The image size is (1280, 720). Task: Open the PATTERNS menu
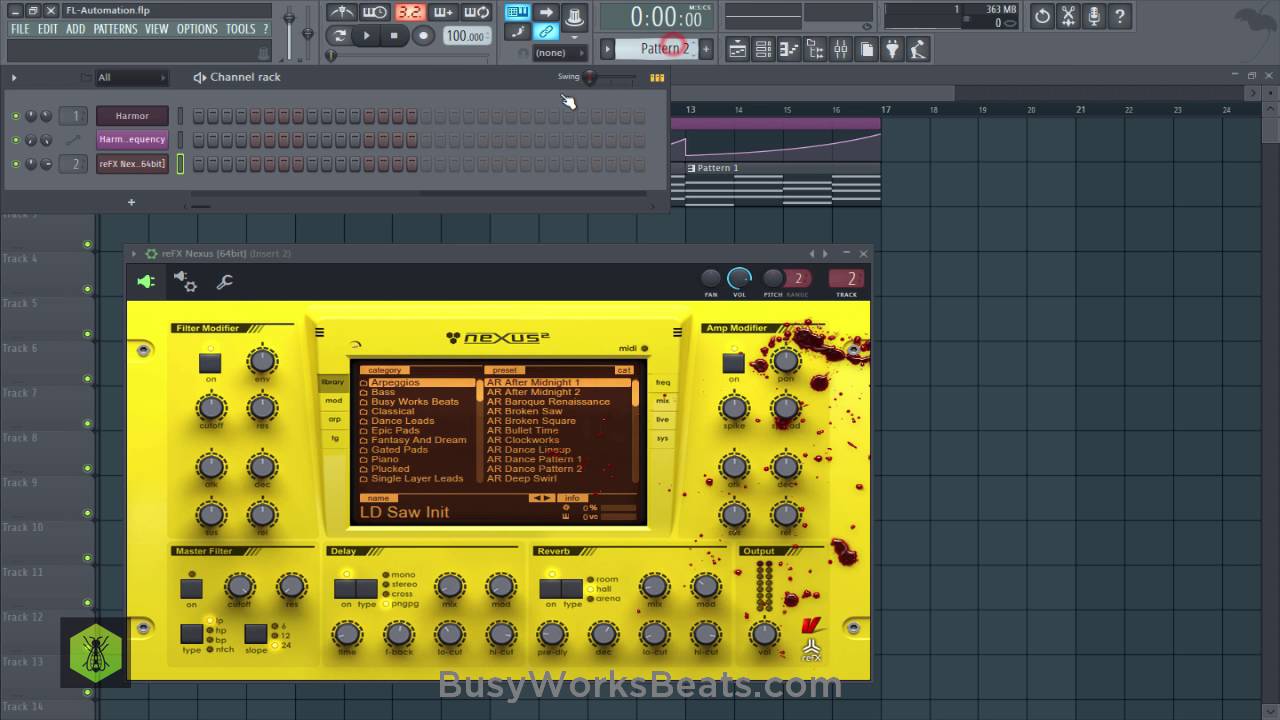pos(115,29)
